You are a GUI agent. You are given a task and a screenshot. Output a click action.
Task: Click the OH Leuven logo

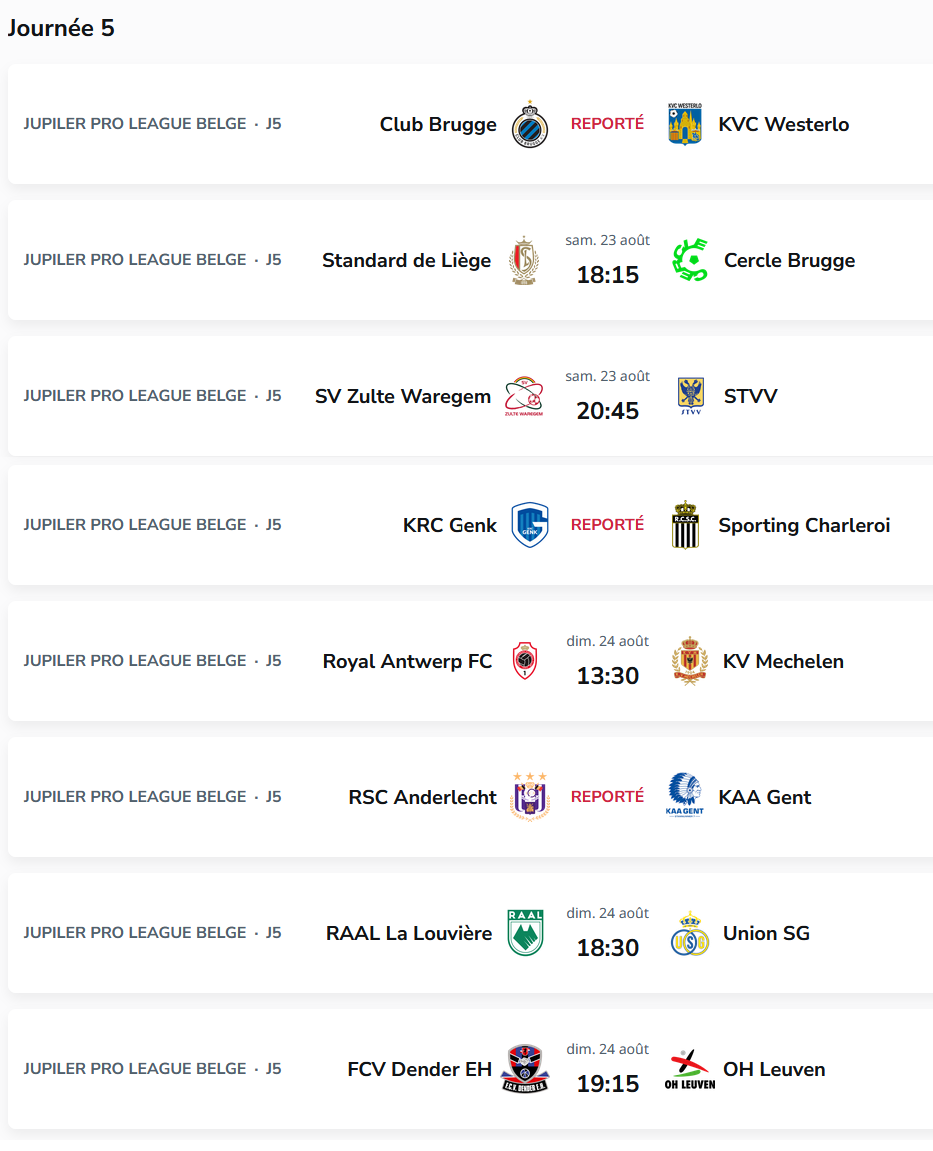click(690, 1070)
